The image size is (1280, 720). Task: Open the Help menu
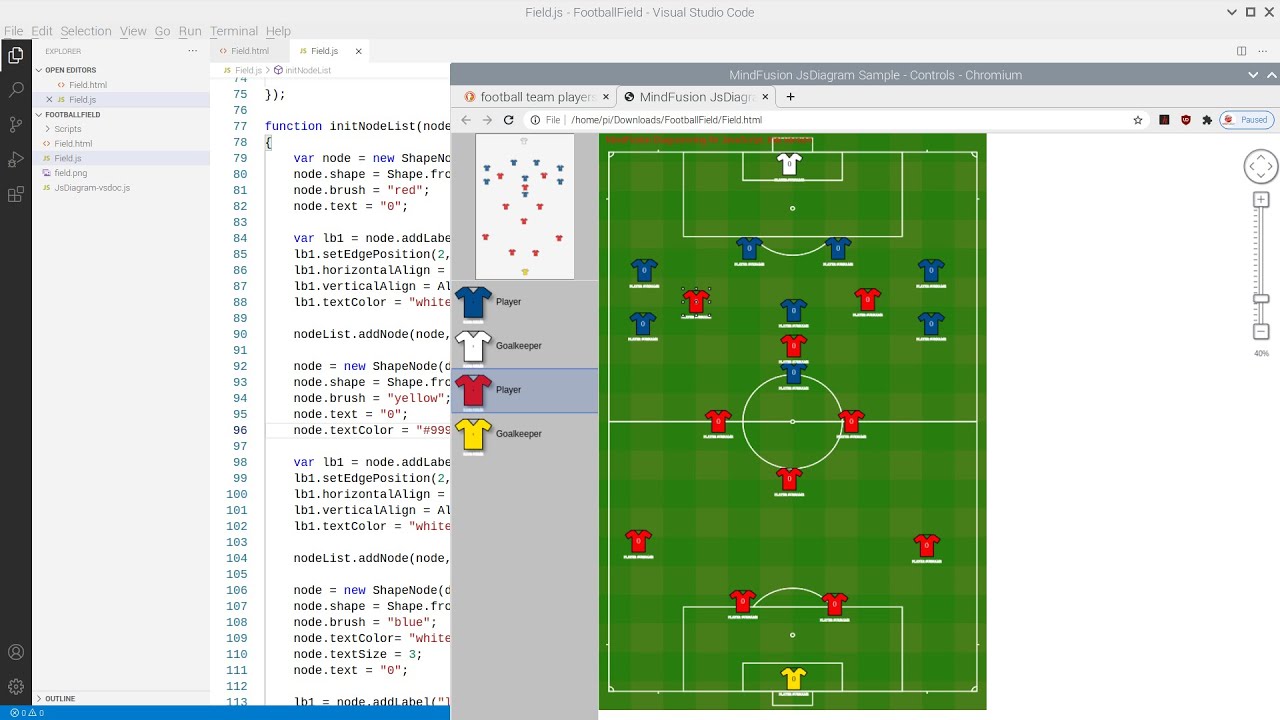278,31
